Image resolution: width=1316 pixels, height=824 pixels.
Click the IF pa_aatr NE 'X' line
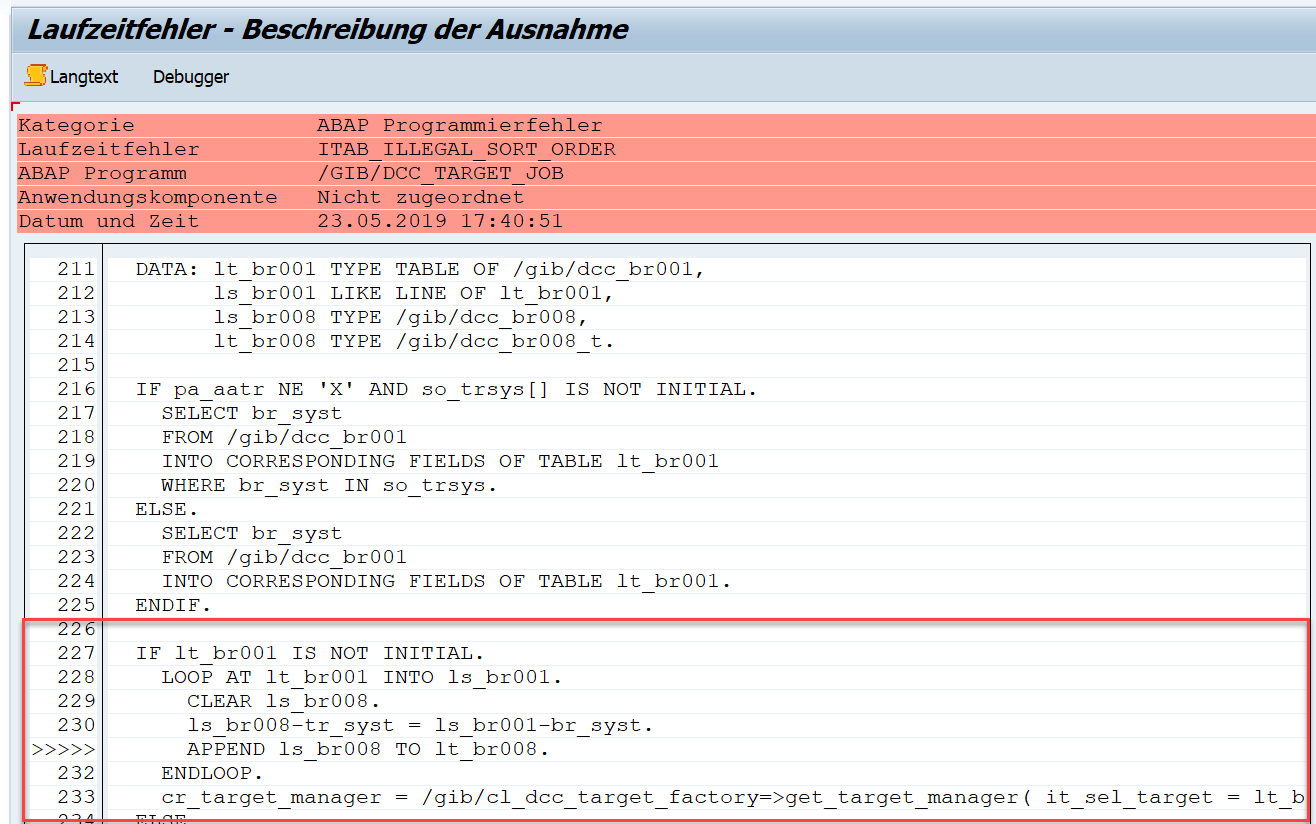coord(446,389)
